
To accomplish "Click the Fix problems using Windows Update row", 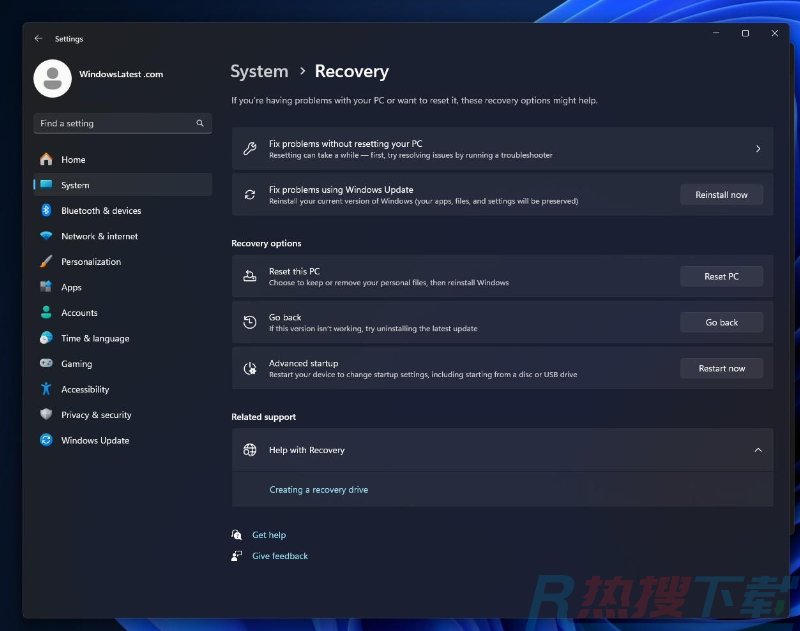I will (503, 194).
